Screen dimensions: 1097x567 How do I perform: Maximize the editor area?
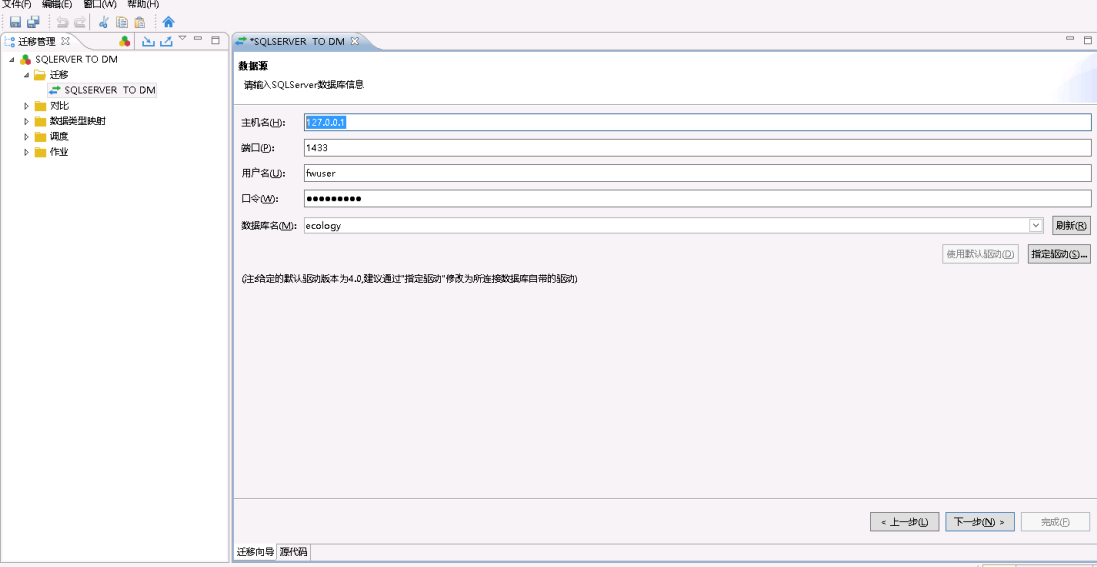[1087, 41]
